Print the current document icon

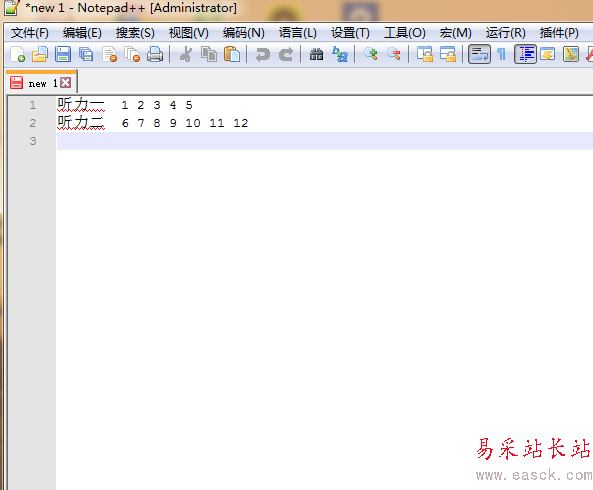point(155,54)
